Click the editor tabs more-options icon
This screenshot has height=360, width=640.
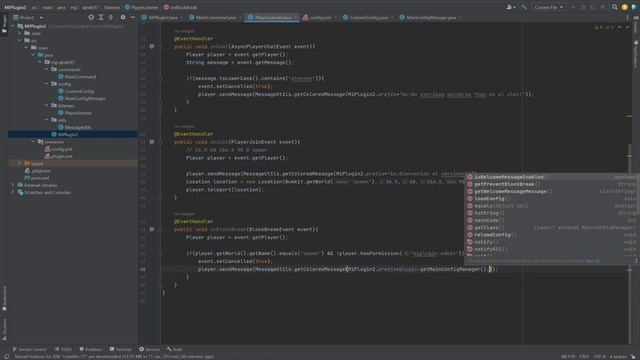[x=627, y=18]
